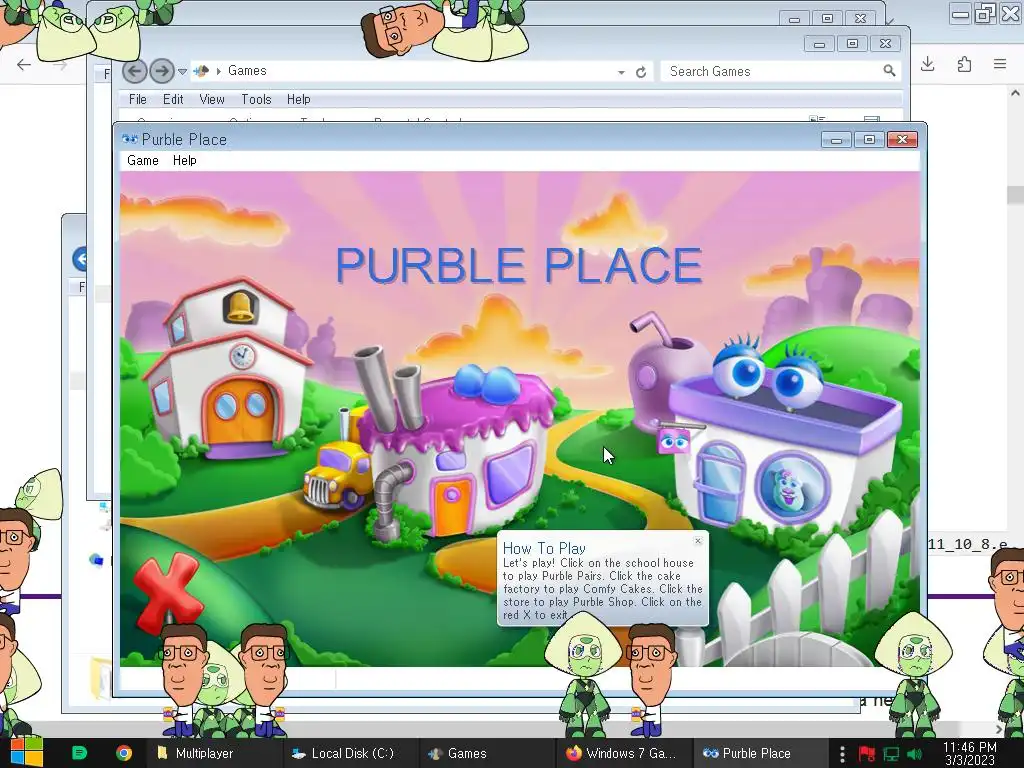Open the taskbar clock and date
This screenshot has width=1024, height=768.
(x=970, y=753)
